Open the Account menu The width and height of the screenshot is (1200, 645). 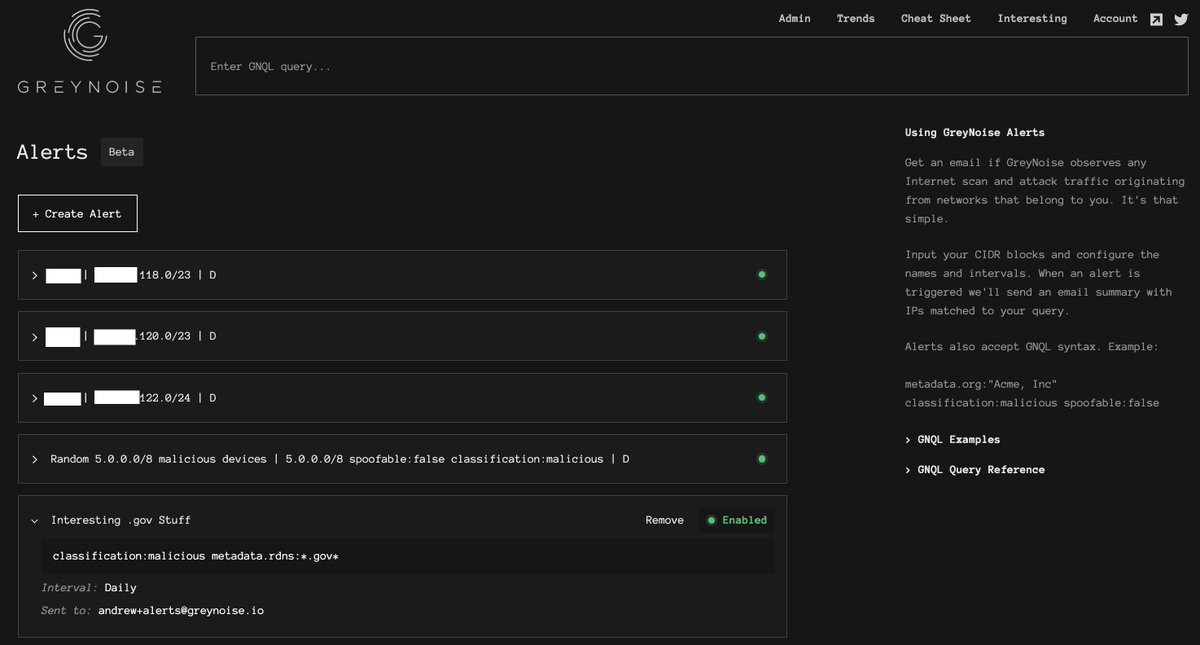pyautogui.click(x=1115, y=18)
